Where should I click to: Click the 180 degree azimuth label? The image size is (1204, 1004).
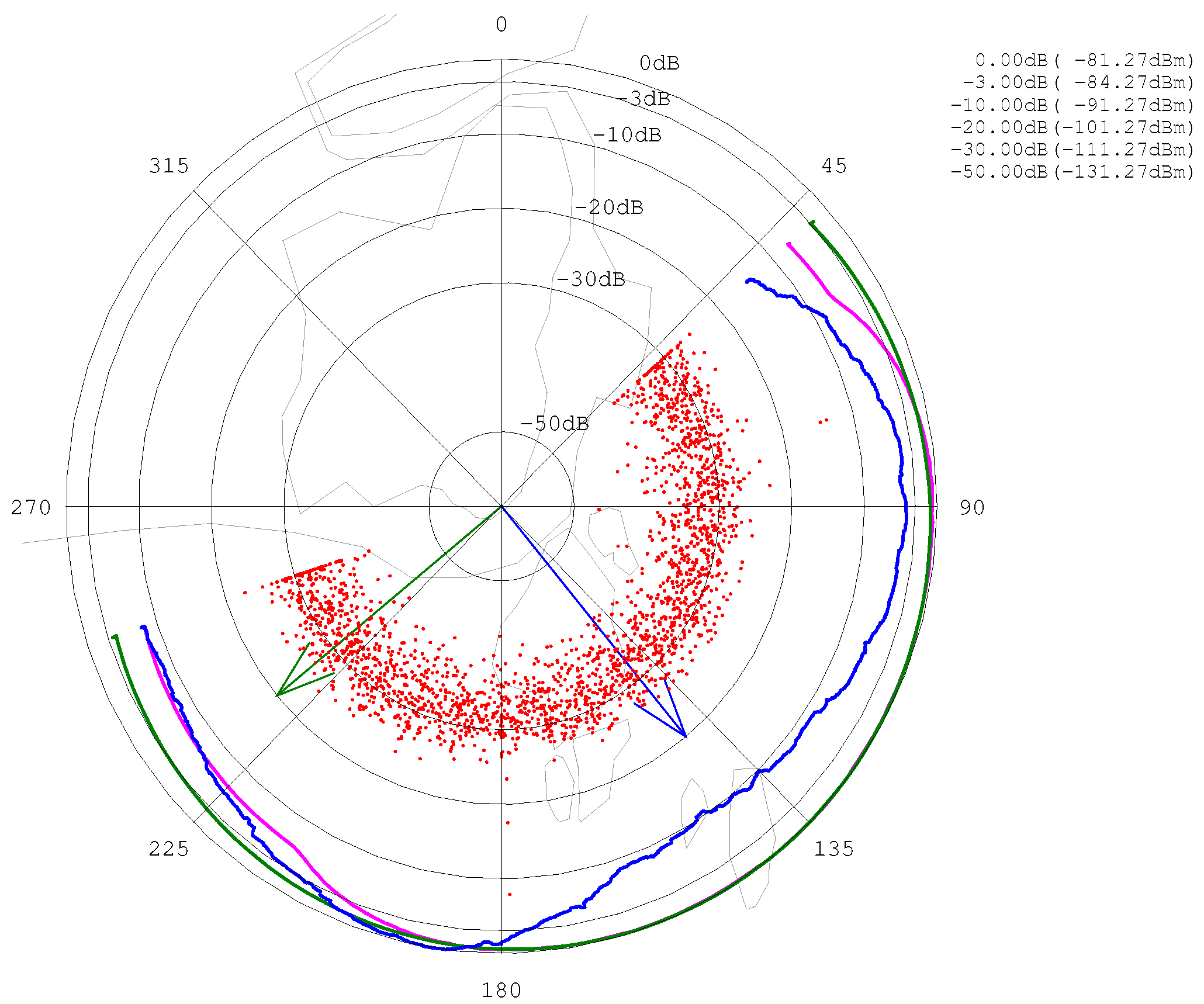(x=501, y=990)
